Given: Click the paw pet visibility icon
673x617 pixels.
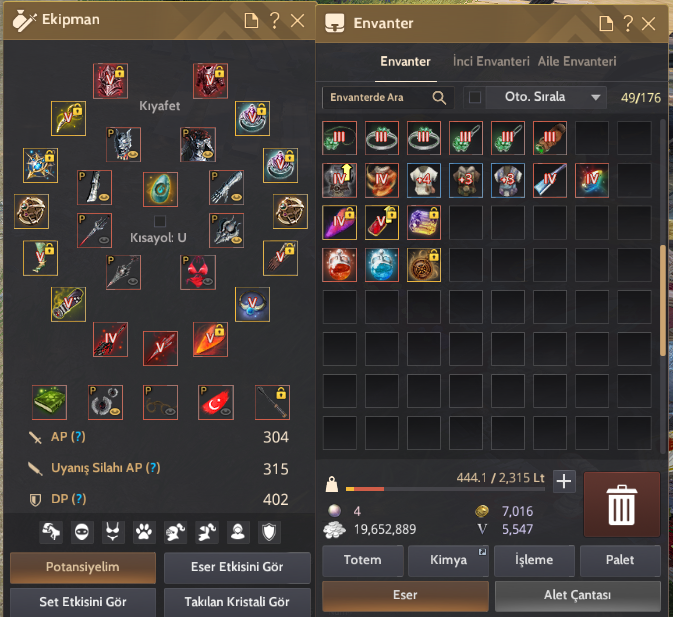Looking at the screenshot, I should (144, 532).
